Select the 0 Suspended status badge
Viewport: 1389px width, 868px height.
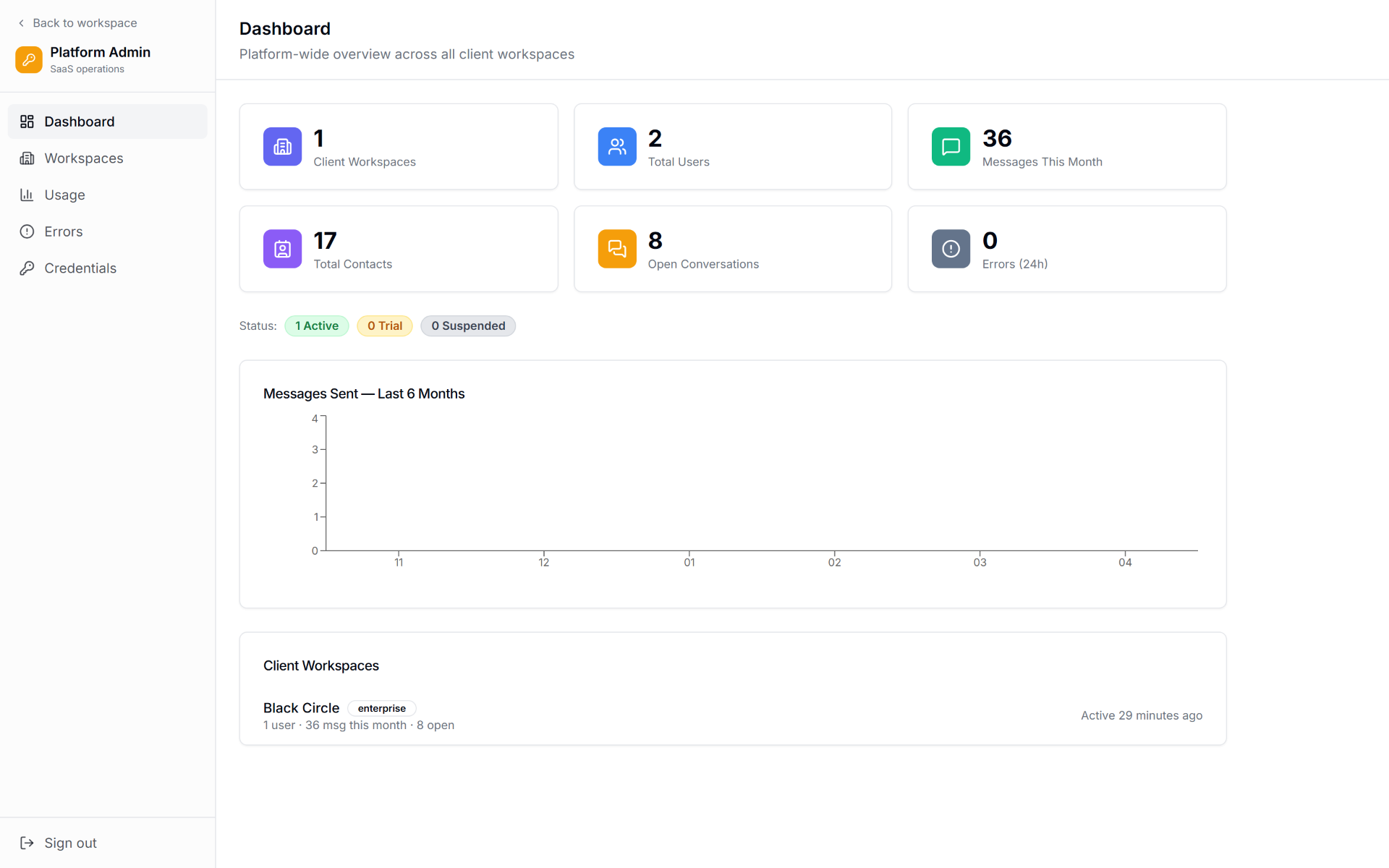pyautogui.click(x=468, y=326)
